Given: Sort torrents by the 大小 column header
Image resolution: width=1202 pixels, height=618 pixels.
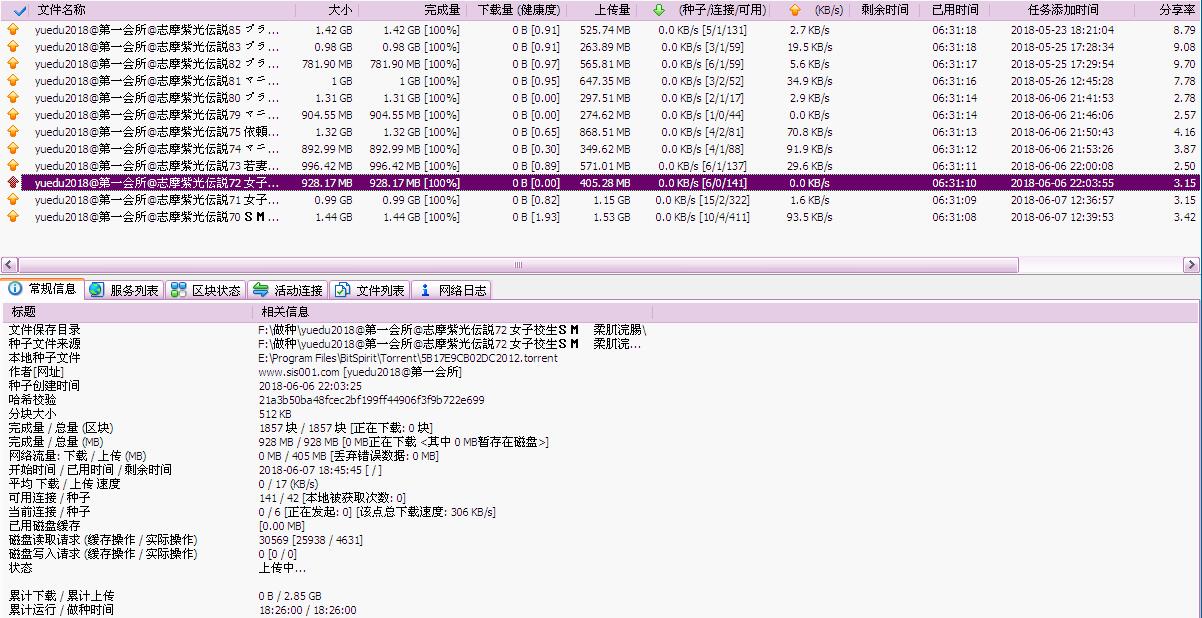Looking at the screenshot, I should pyautogui.click(x=340, y=10).
